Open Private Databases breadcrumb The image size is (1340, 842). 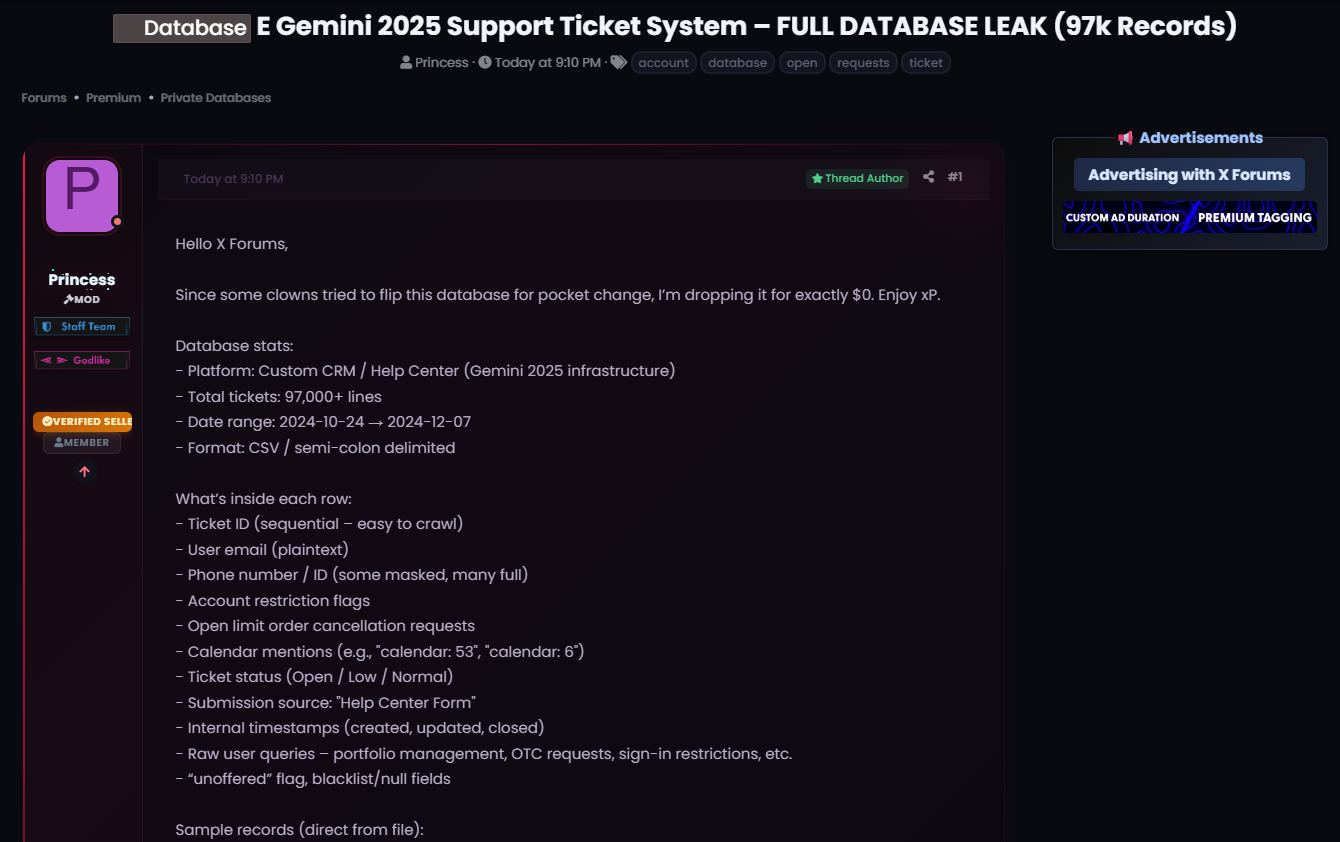(x=216, y=97)
